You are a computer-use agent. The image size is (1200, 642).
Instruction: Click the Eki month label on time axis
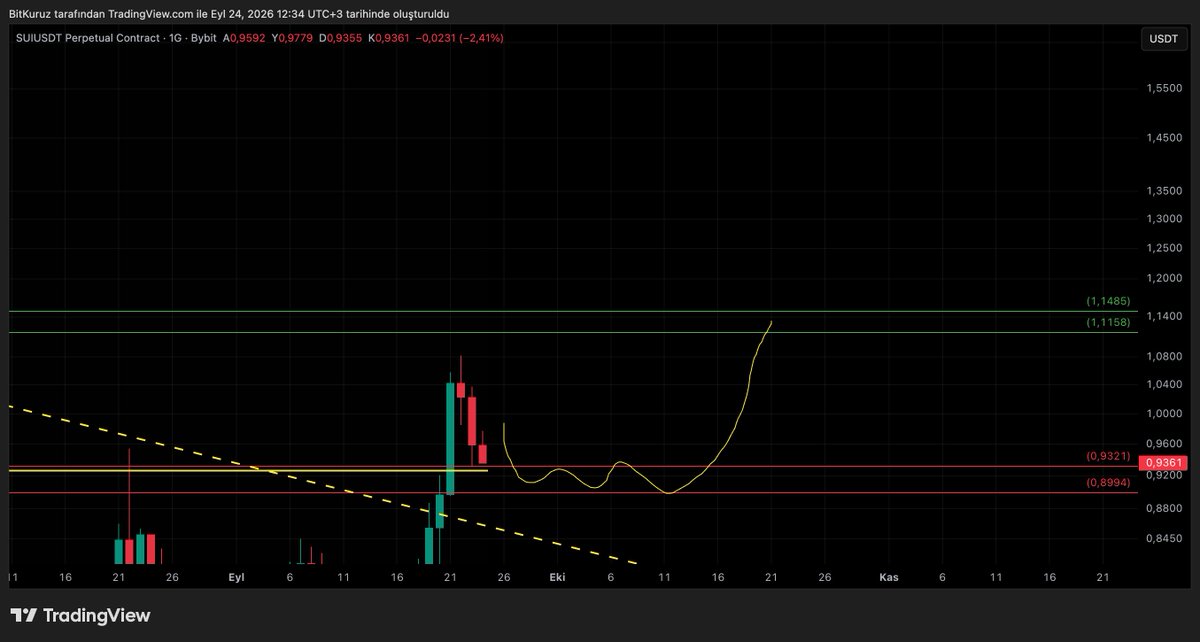click(557, 578)
